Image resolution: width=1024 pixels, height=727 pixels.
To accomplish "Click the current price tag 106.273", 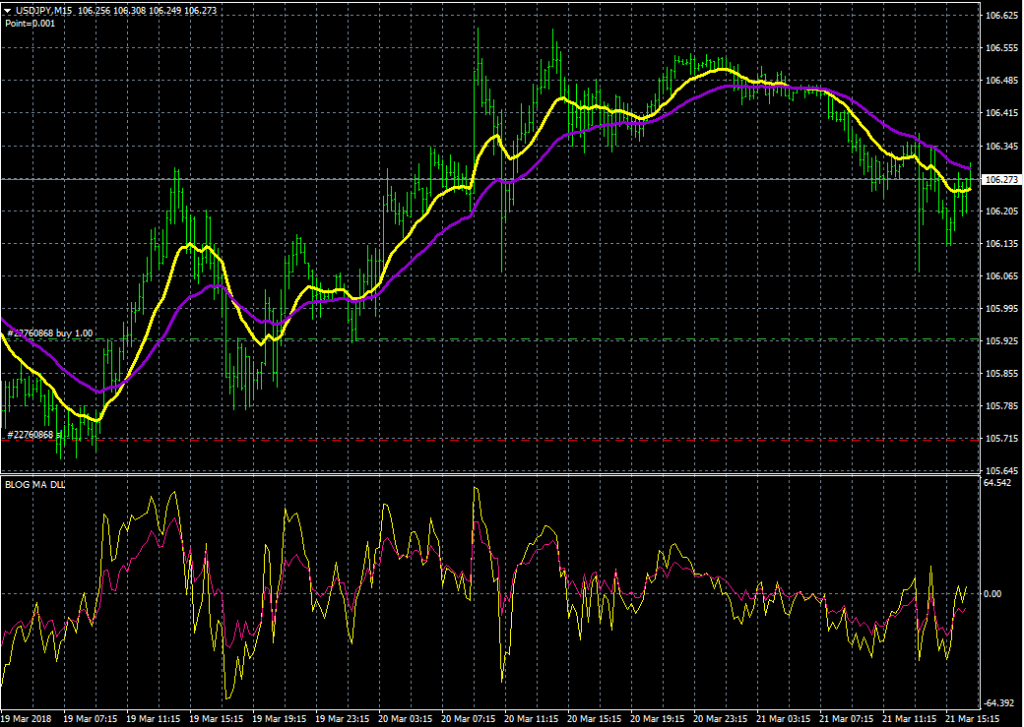I will [1001, 180].
